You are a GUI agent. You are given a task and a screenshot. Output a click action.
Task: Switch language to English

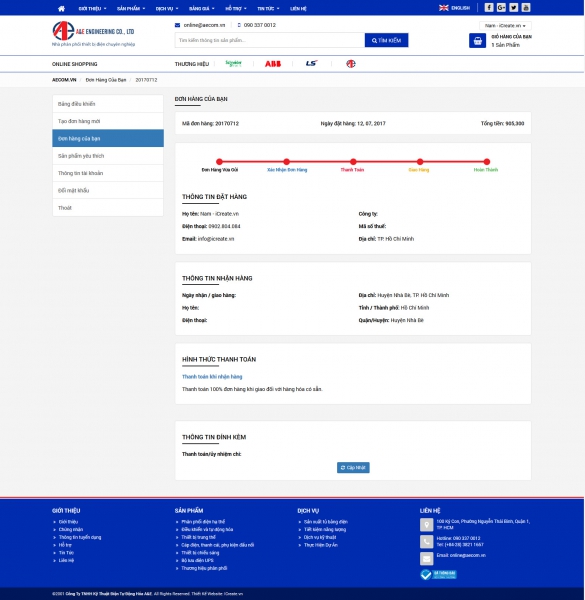(455, 8)
